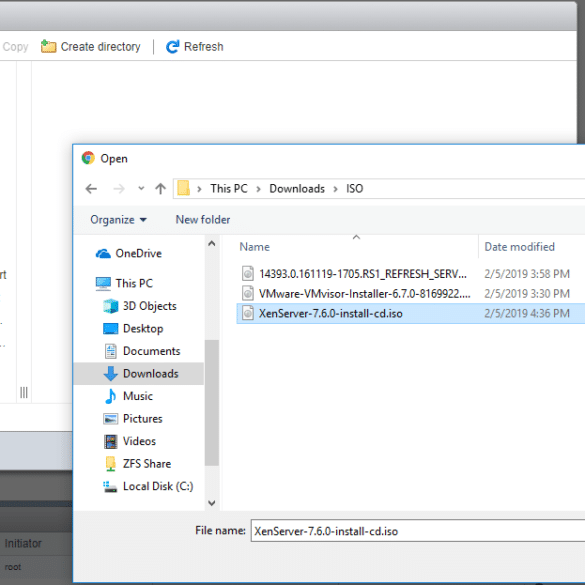Click the Chrome logo in the Open dialog title
Image resolution: width=585 pixels, height=585 pixels.
(x=88, y=158)
